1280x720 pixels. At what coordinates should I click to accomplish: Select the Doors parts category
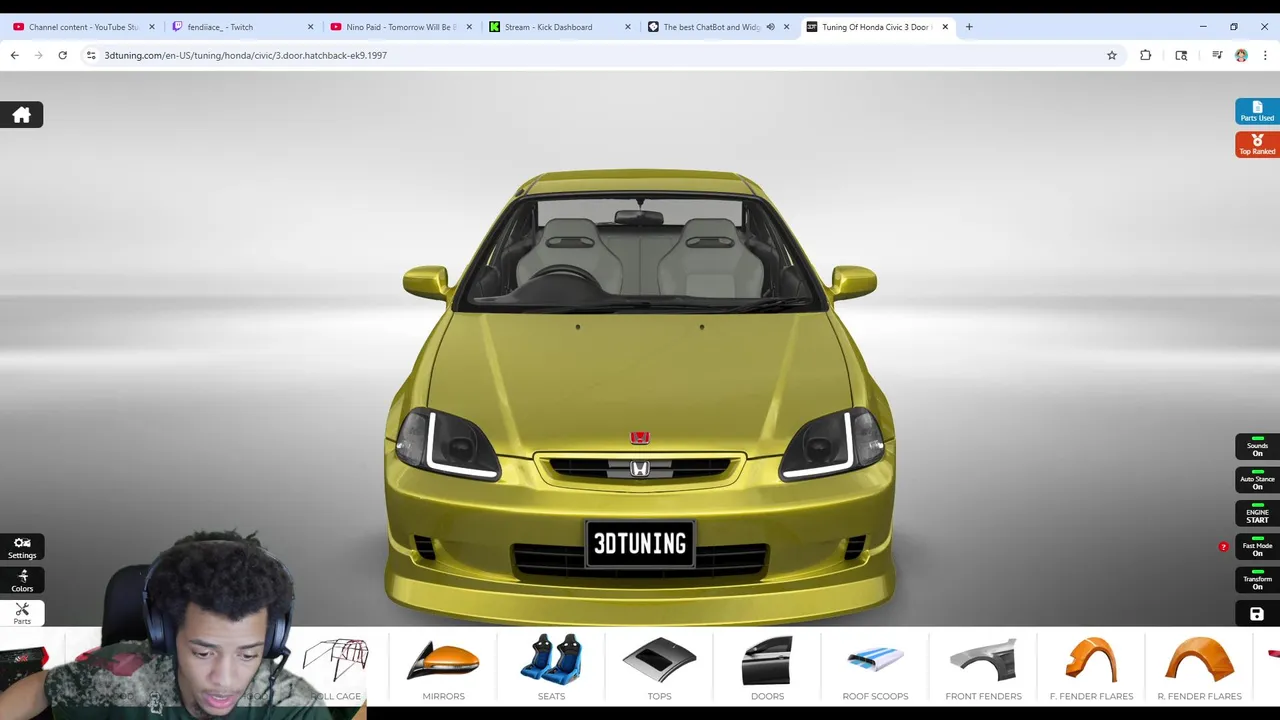[767, 668]
